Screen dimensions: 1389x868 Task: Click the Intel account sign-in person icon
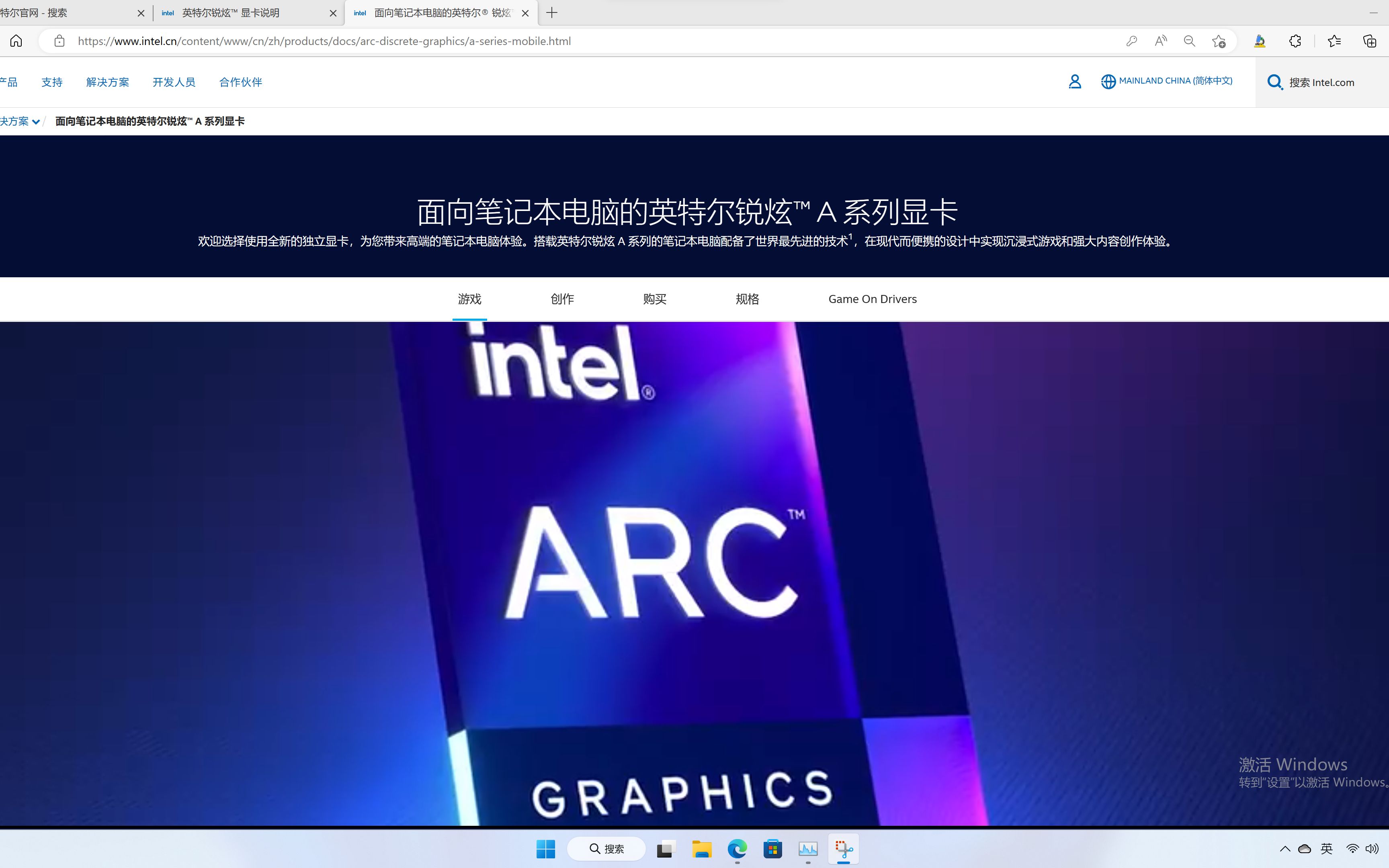tap(1074, 82)
